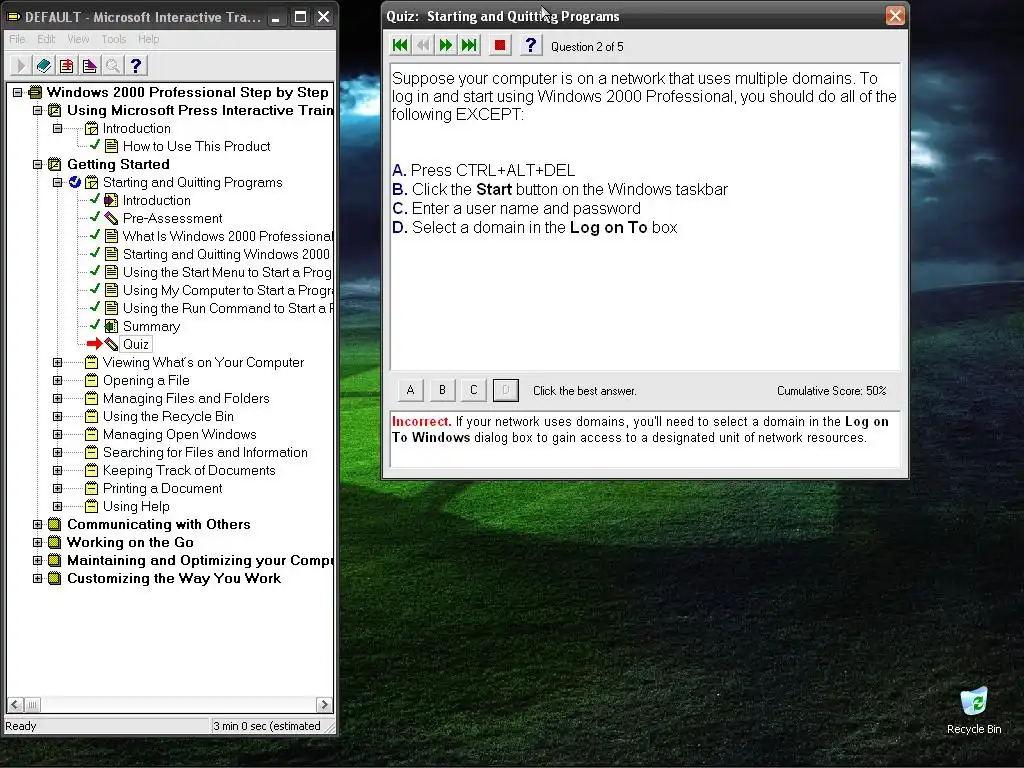Image resolution: width=1024 pixels, height=768 pixels.
Task: Select the Quiz tree item
Action: point(136,344)
